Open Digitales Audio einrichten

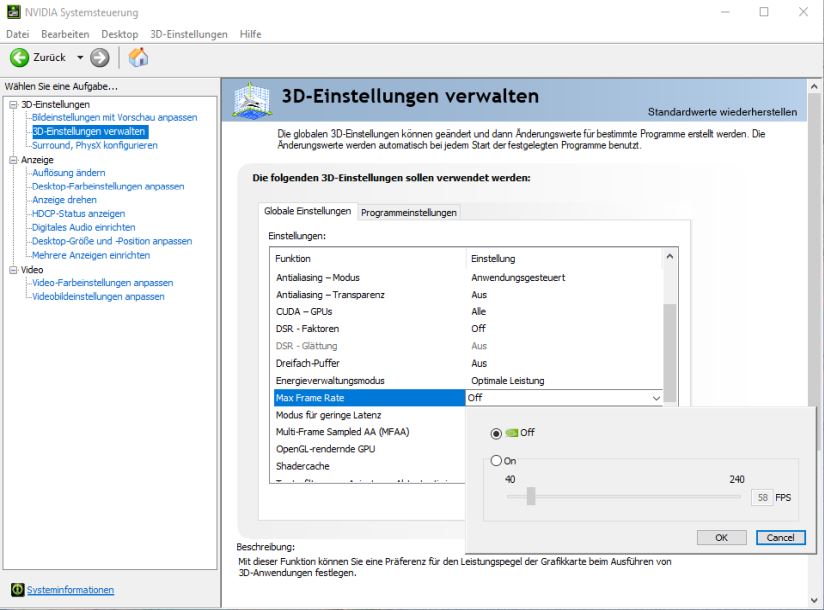tap(84, 227)
